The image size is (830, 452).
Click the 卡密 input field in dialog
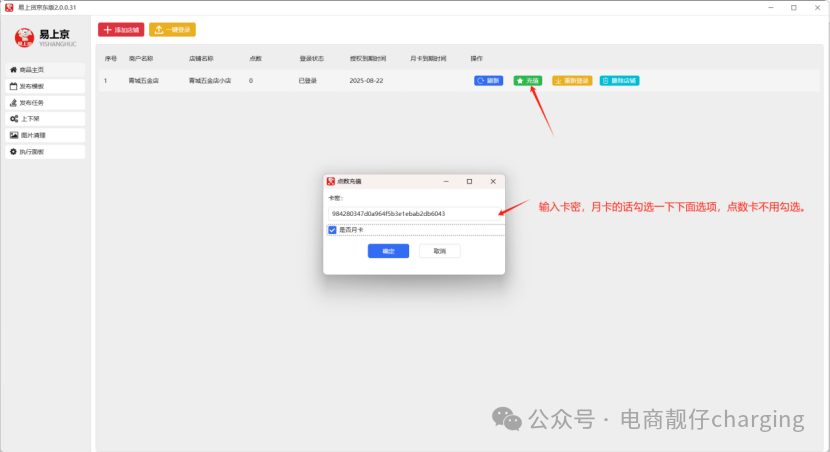point(414,214)
